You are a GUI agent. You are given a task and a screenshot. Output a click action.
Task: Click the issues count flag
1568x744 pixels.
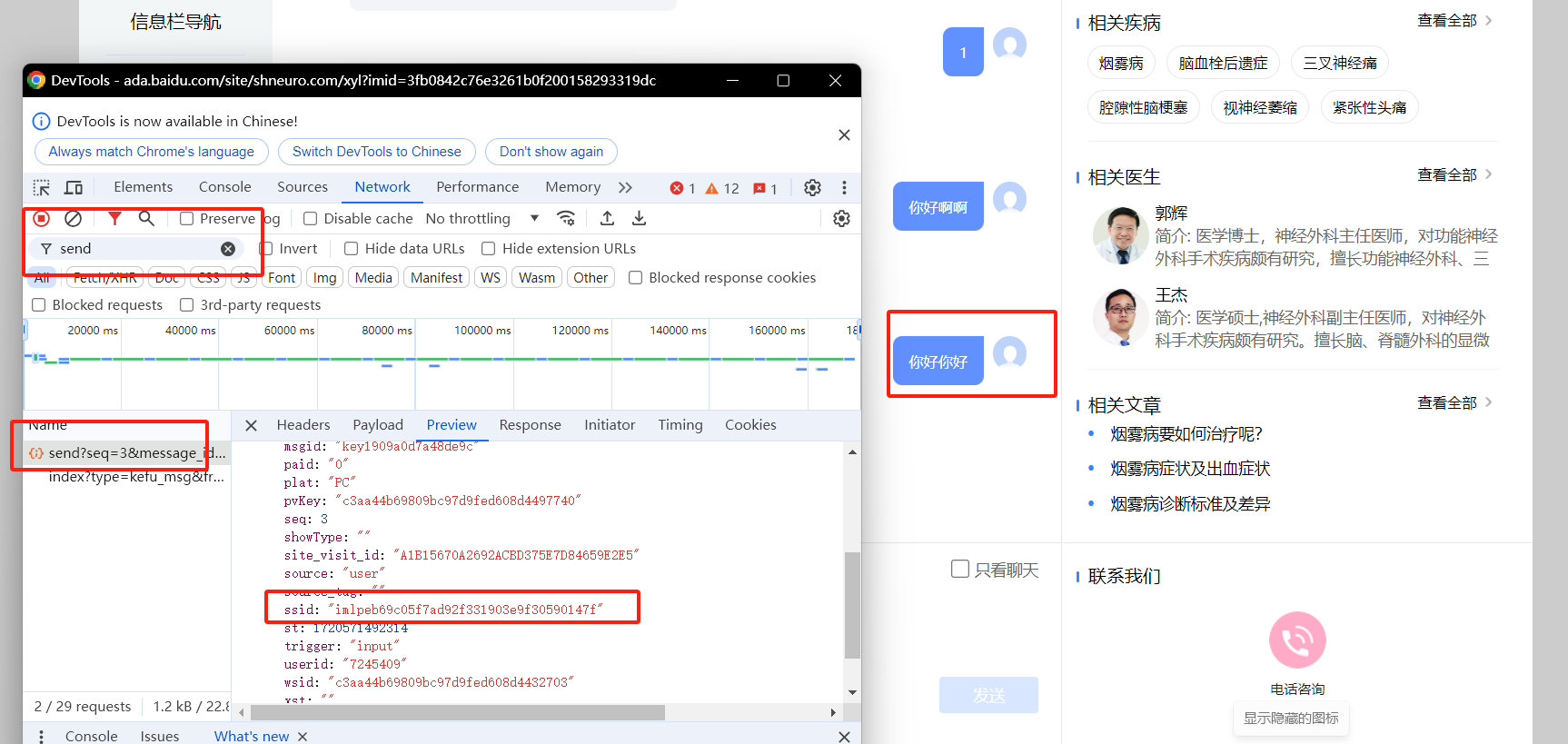click(x=765, y=188)
